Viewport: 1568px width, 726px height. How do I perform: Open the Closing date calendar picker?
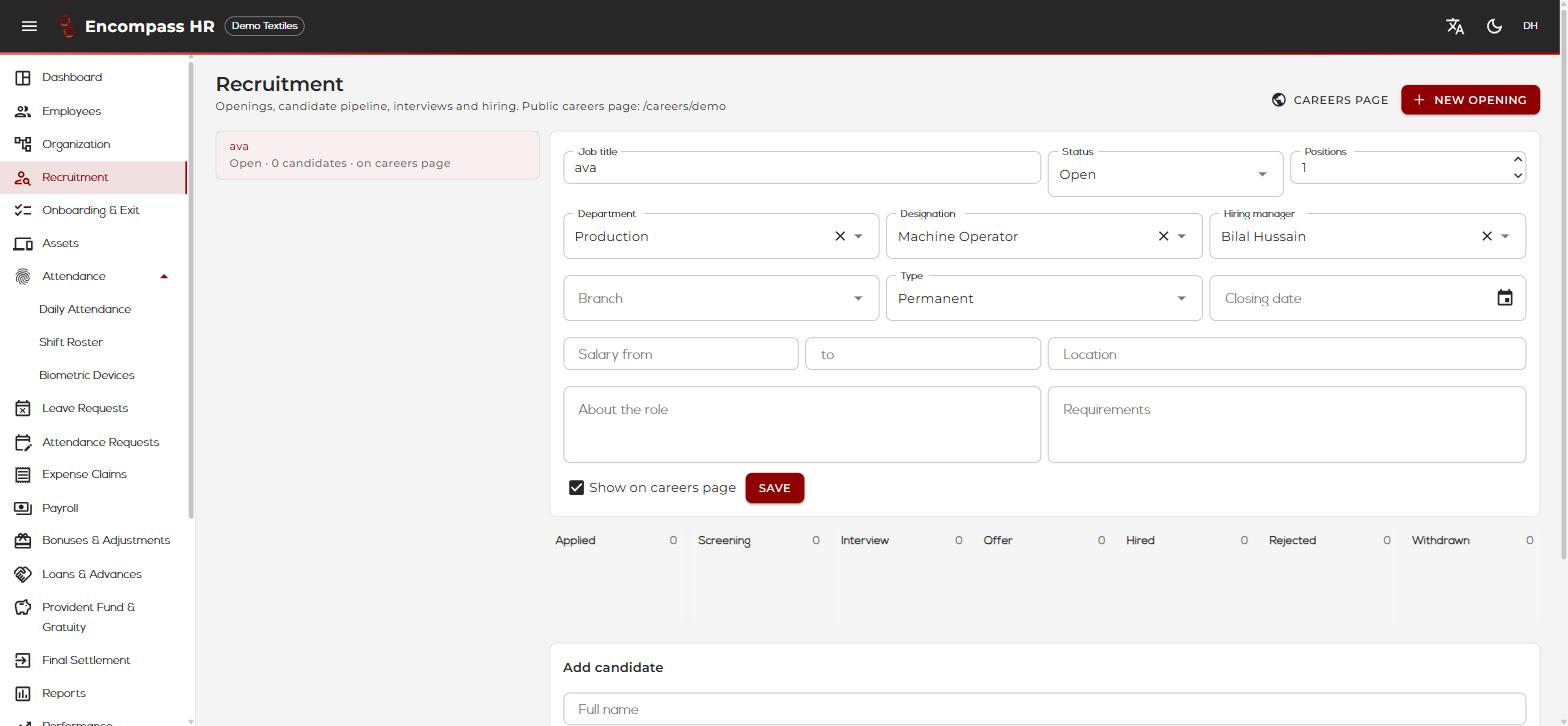pos(1505,298)
